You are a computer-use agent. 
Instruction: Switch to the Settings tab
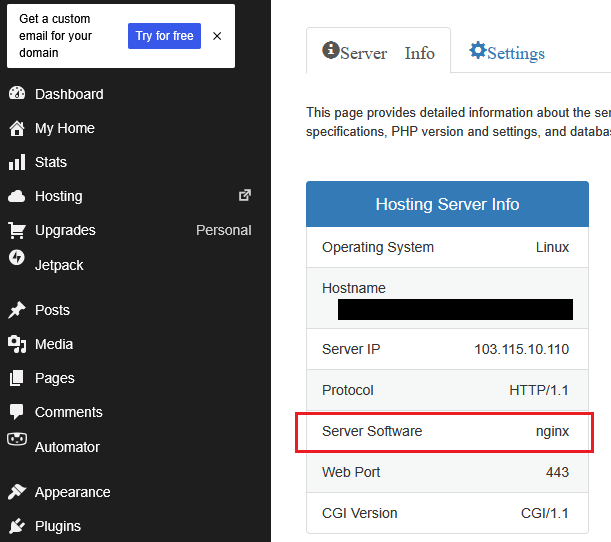coord(507,51)
